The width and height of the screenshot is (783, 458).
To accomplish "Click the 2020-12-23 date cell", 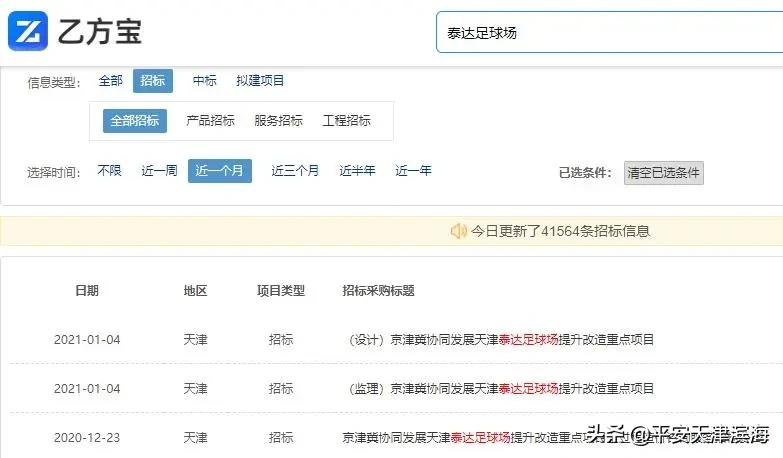I will [x=87, y=438].
